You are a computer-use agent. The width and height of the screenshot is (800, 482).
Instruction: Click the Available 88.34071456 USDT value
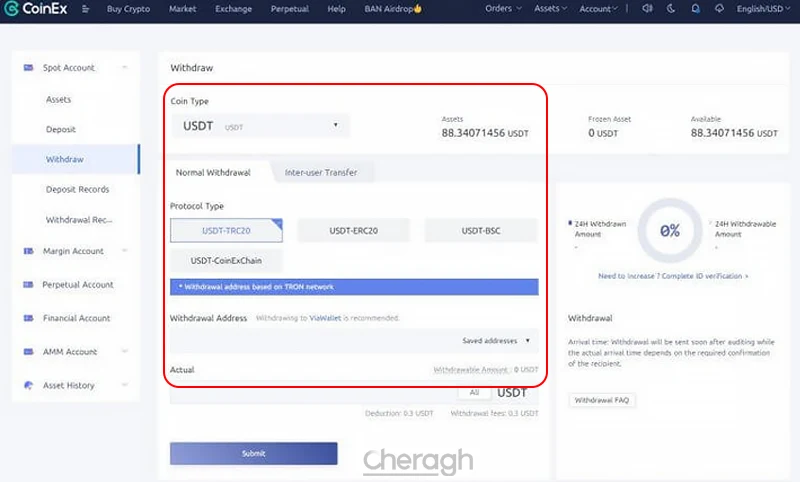coord(734,133)
